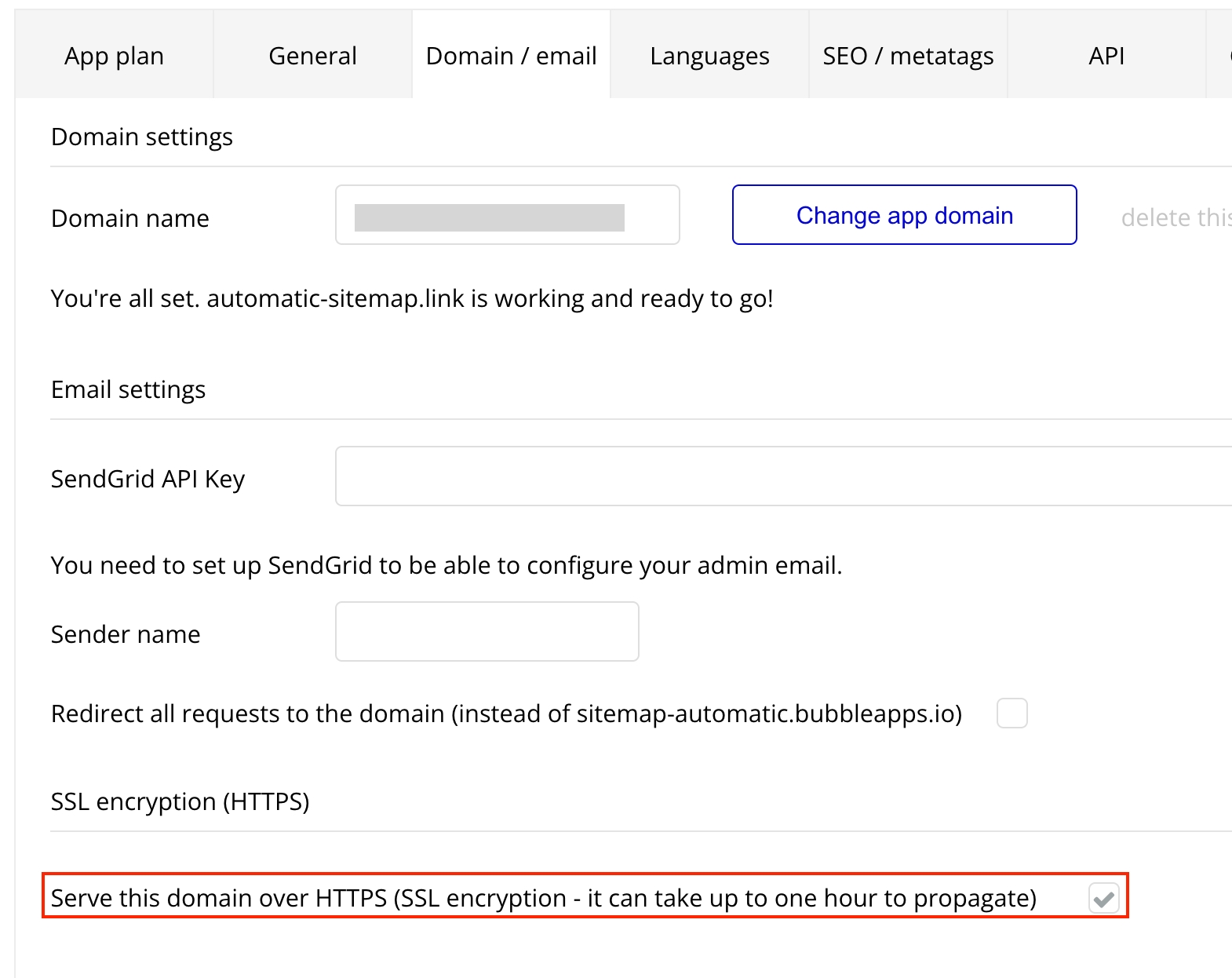
Task: Enable redirect all requests to domain checkbox
Action: pos(1011,713)
